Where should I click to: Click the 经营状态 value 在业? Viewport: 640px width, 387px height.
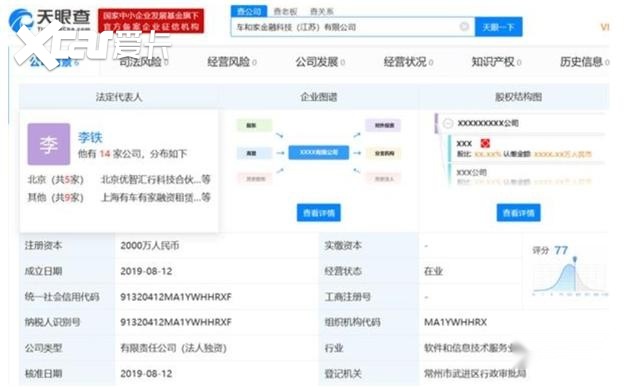[433, 271]
